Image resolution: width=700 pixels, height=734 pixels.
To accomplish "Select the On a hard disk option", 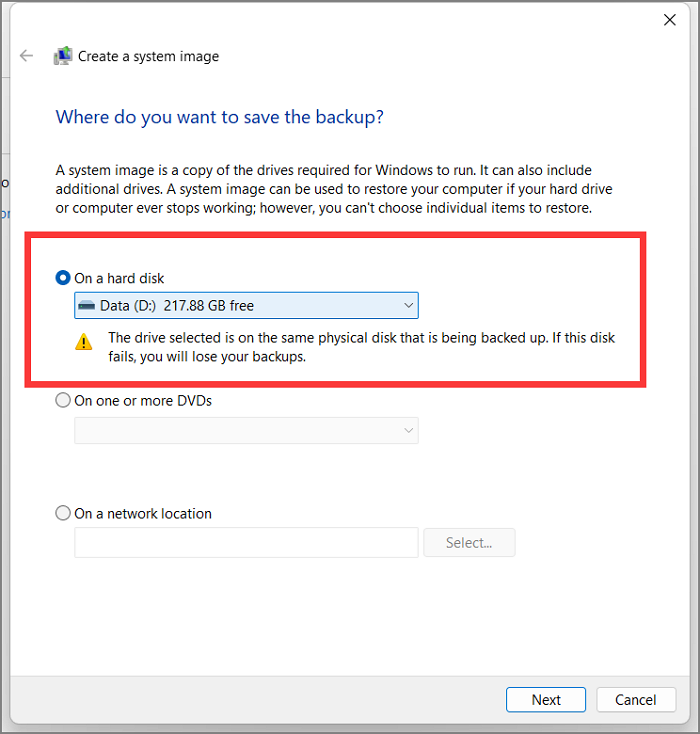I will coord(64,277).
